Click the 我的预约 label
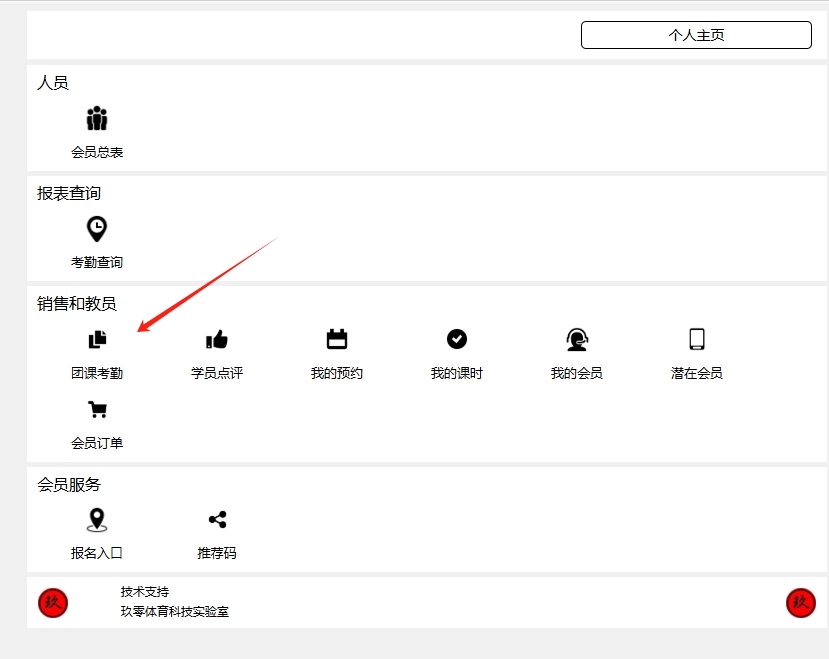Image resolution: width=829 pixels, height=659 pixels. pyautogui.click(x=337, y=373)
